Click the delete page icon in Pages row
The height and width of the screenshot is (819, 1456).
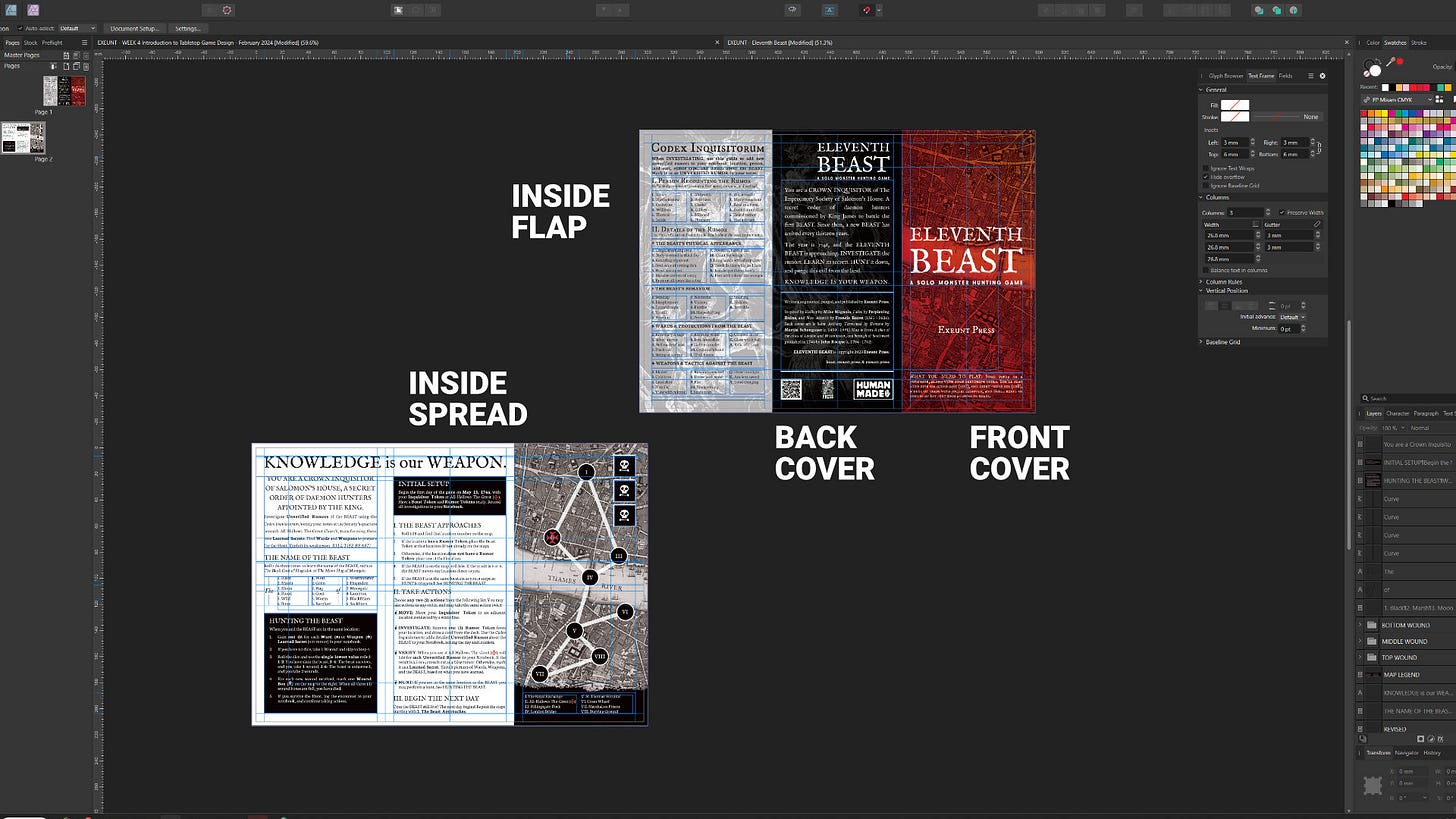coord(85,66)
